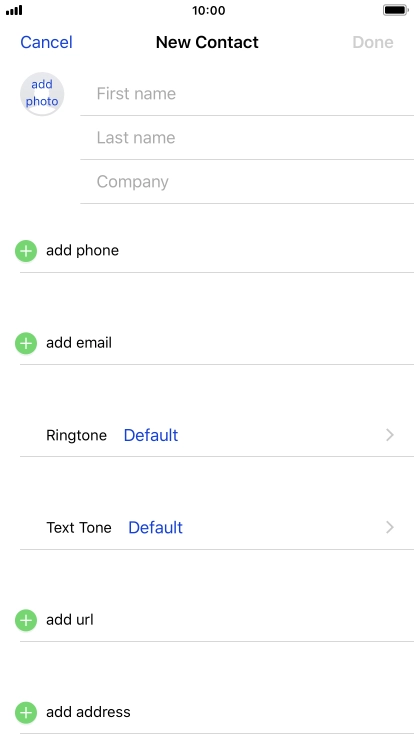This screenshot has height=736, width=414.
Task: Cancel the new contact
Action: (x=46, y=42)
